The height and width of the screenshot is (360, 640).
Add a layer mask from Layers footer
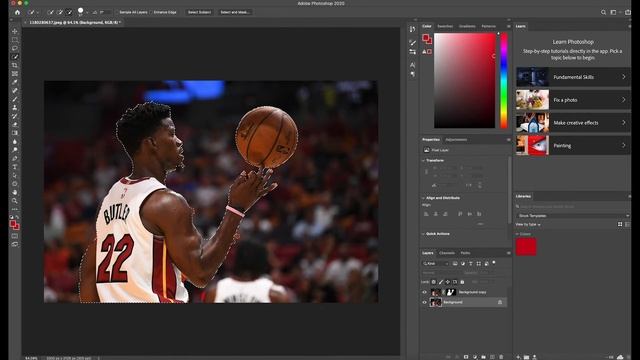pyautogui.click(x=466, y=357)
